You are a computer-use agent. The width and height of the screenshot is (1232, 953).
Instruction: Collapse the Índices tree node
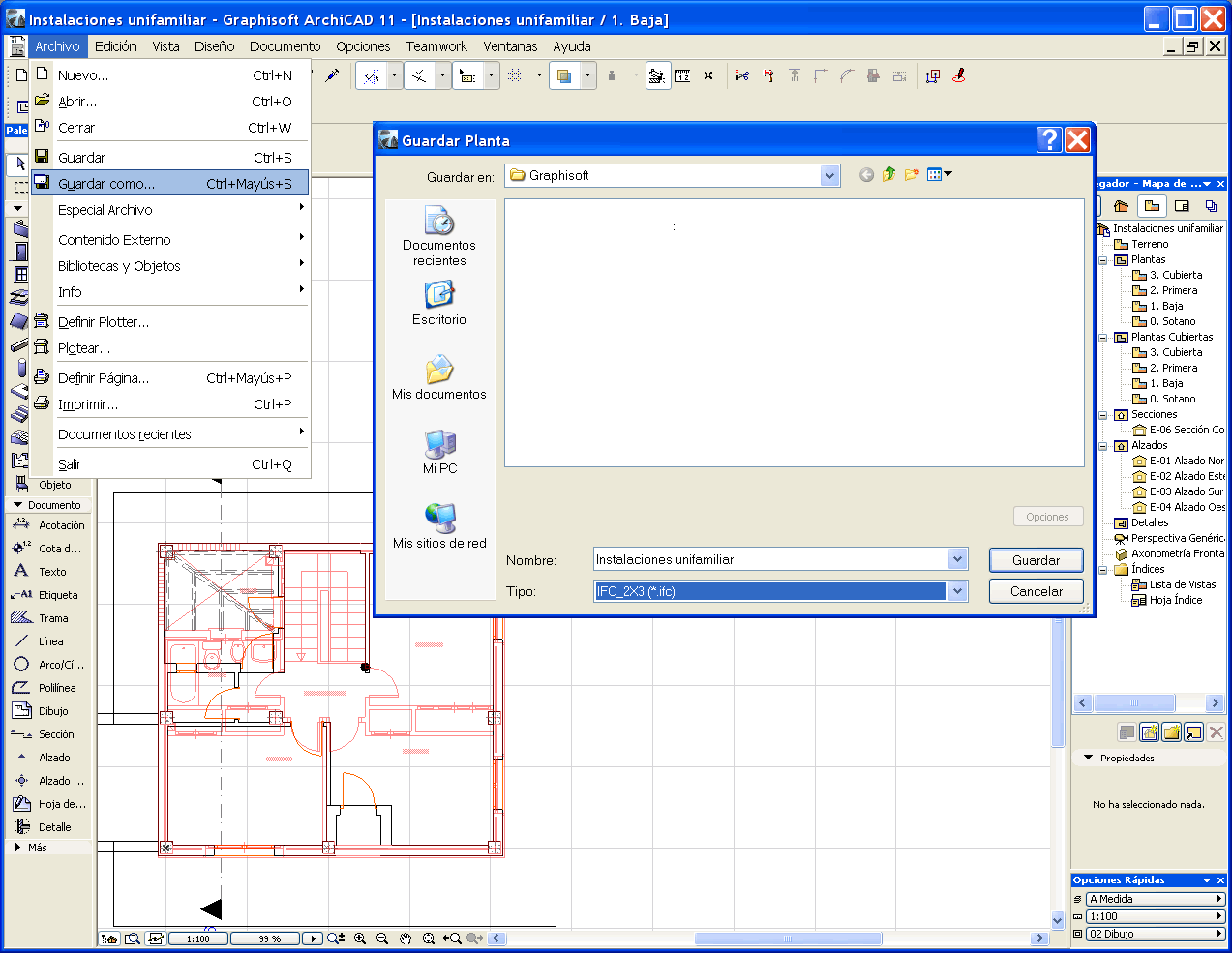click(x=1103, y=570)
